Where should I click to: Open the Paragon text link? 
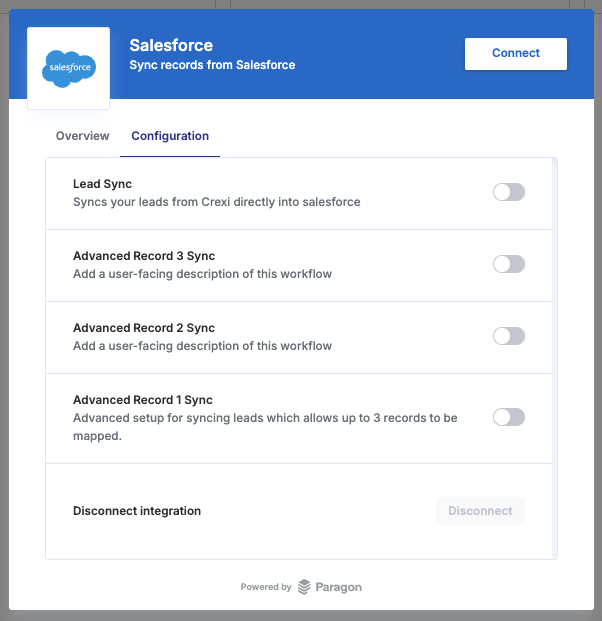(339, 587)
